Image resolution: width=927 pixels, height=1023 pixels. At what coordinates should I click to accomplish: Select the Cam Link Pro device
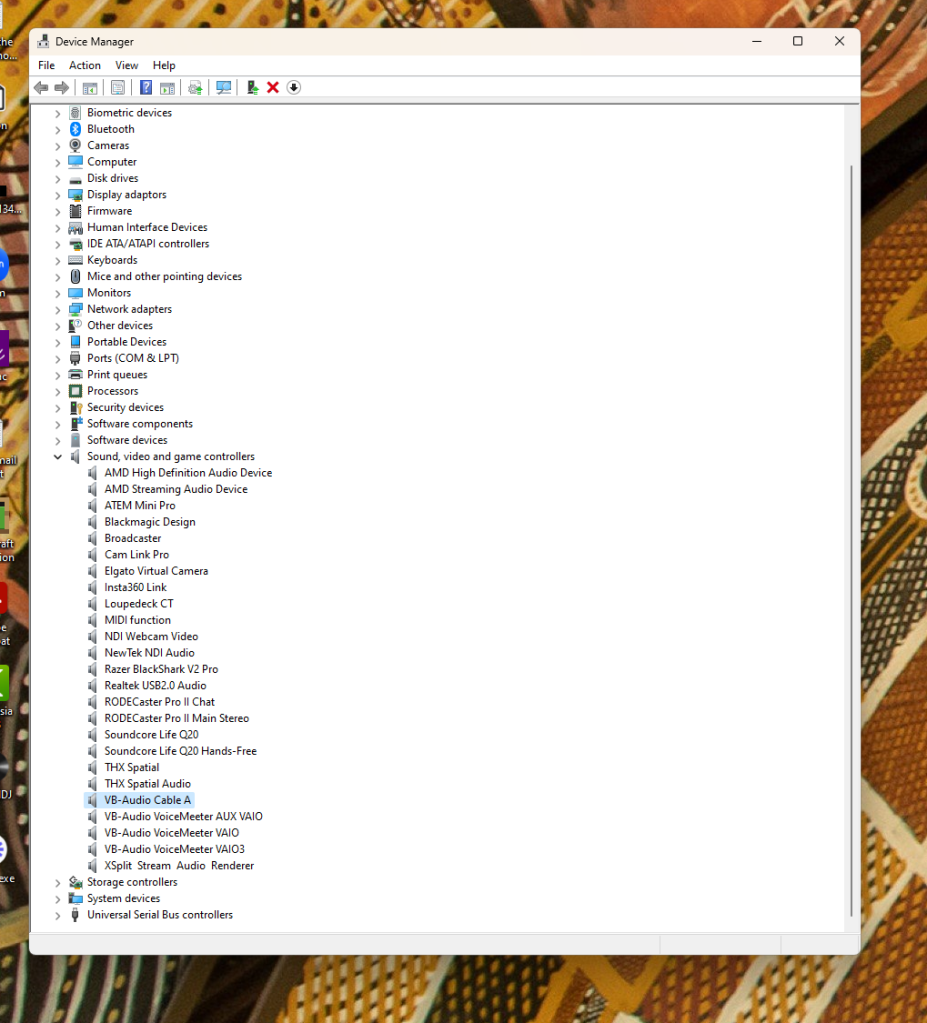click(136, 555)
